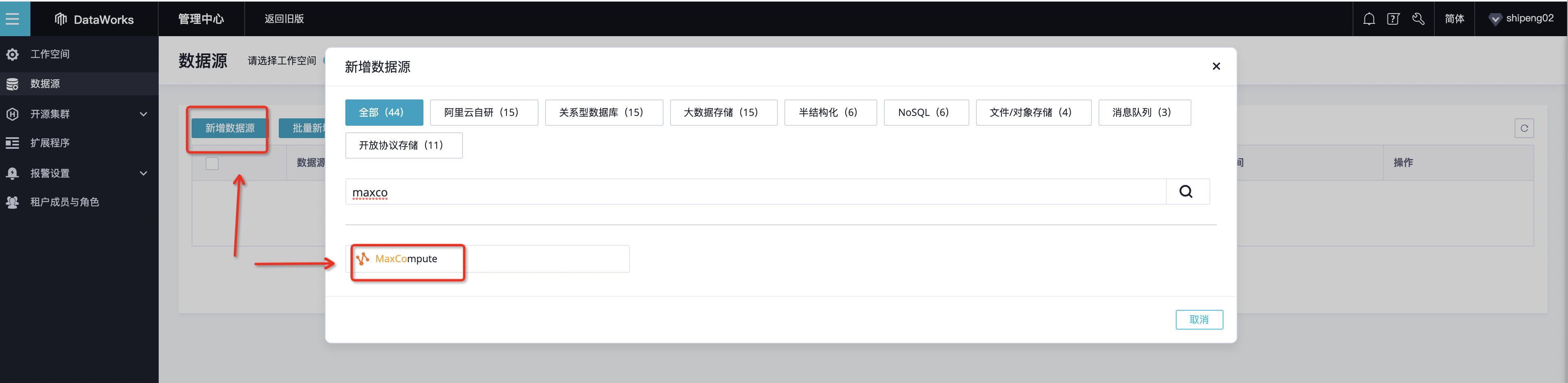The image size is (1568, 383).
Task: Select the 消息队列 (3) category tab
Action: tap(1145, 112)
